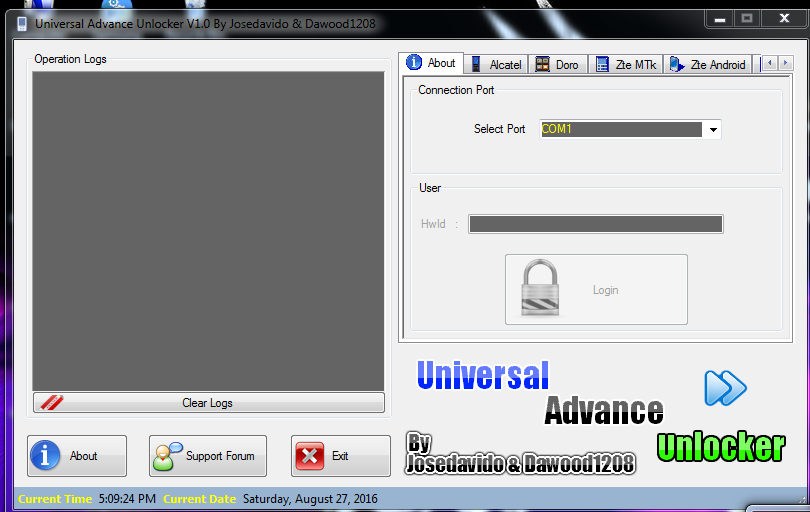810x512 pixels.
Task: Click the user chat icon on Support Forum
Action: [x=167, y=456]
